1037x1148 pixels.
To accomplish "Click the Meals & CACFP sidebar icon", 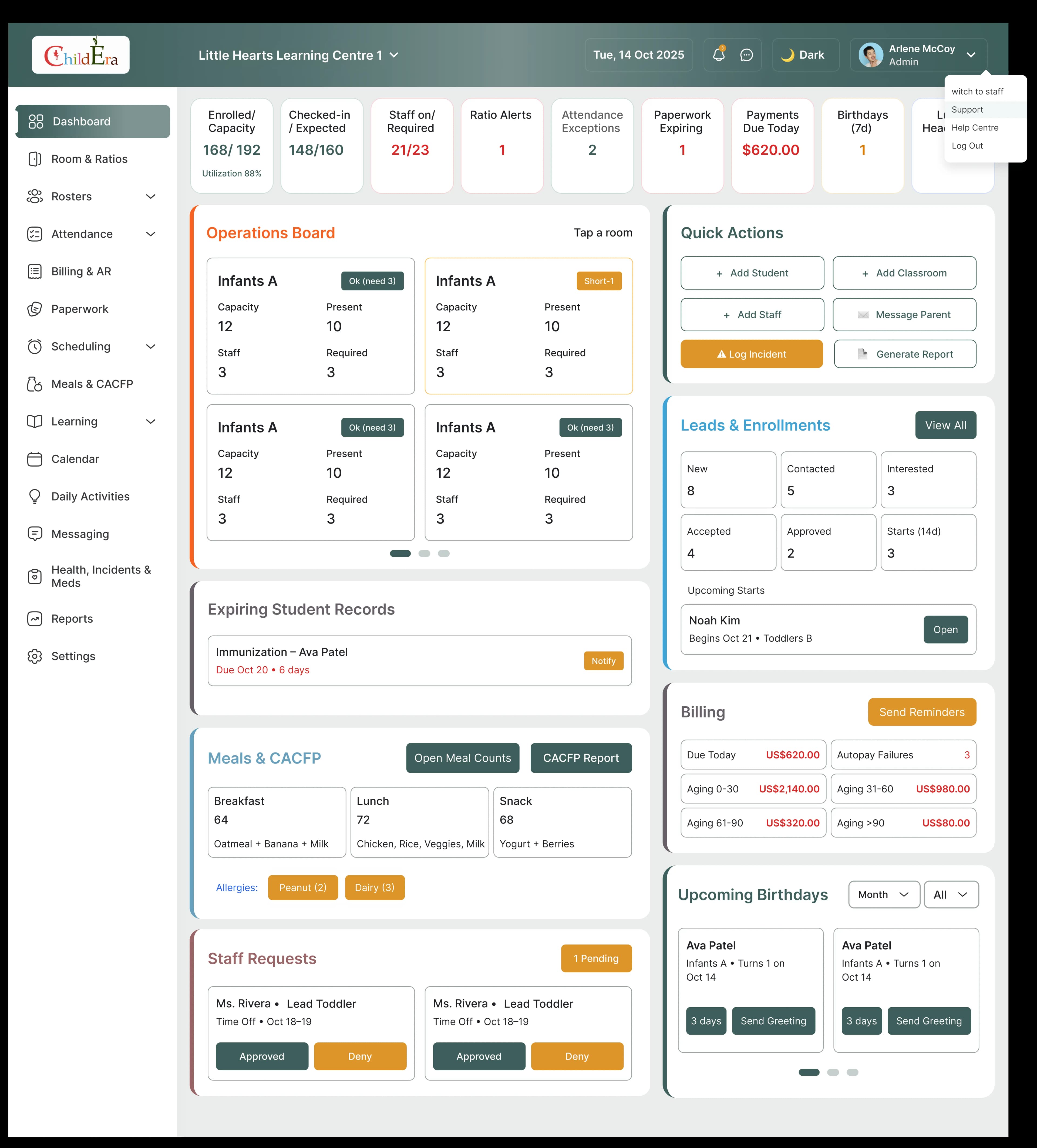I will (x=35, y=384).
